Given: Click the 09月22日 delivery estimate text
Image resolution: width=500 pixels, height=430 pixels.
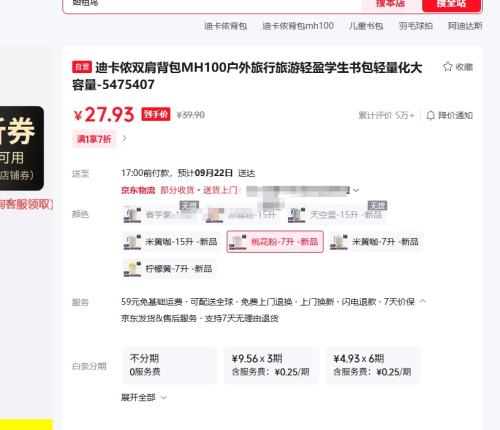Looking at the screenshot, I should coord(214,173).
